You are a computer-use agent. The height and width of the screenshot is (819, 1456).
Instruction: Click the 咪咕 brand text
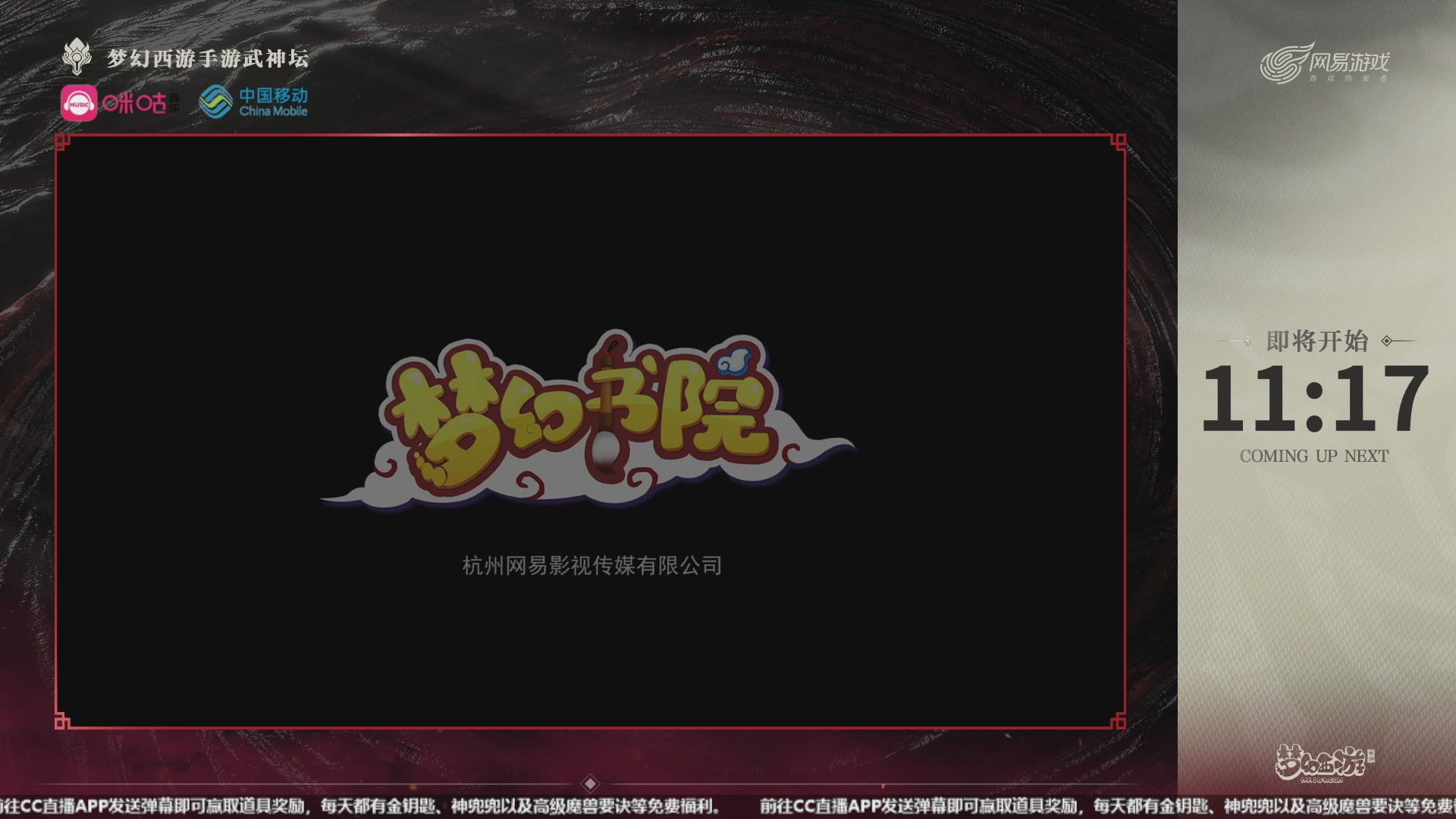click(x=135, y=103)
